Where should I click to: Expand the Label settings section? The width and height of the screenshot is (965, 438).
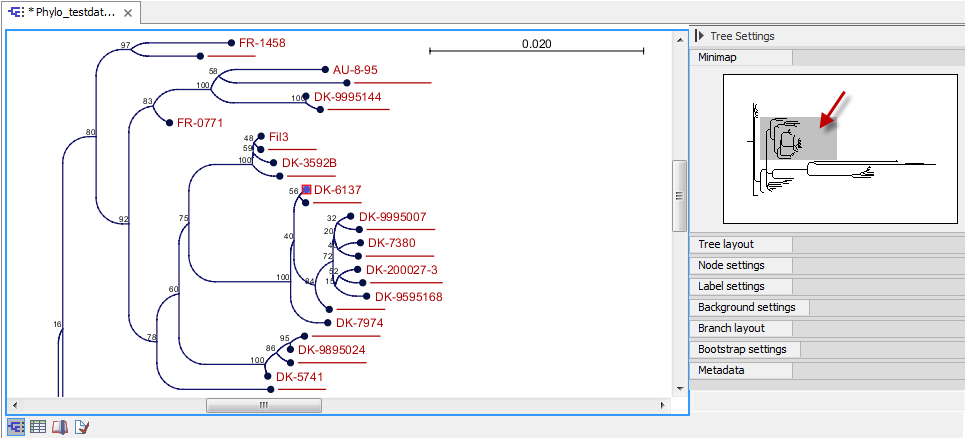tap(731, 286)
